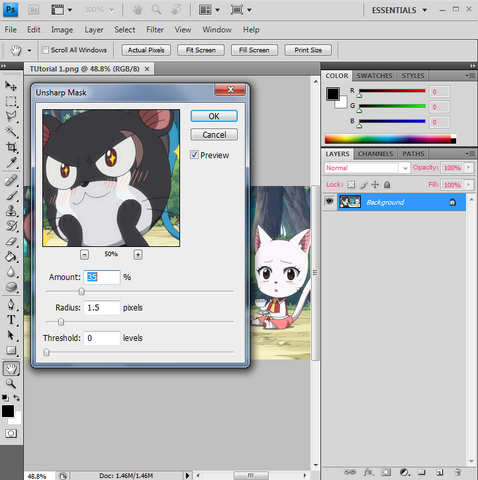
Task: Toggle the Preview checkbox
Action: point(194,155)
